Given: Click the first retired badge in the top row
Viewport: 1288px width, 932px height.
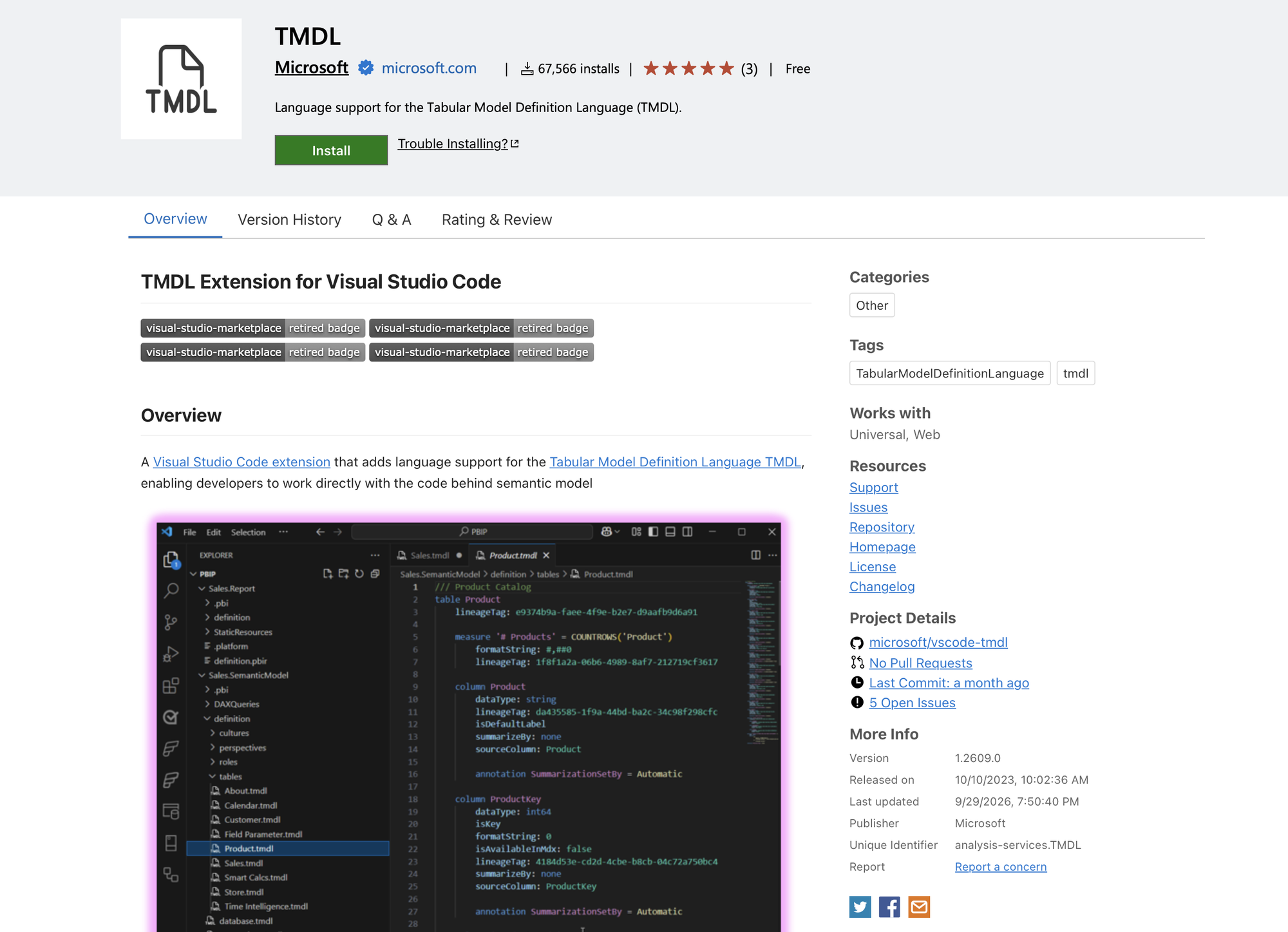Looking at the screenshot, I should click(x=253, y=328).
